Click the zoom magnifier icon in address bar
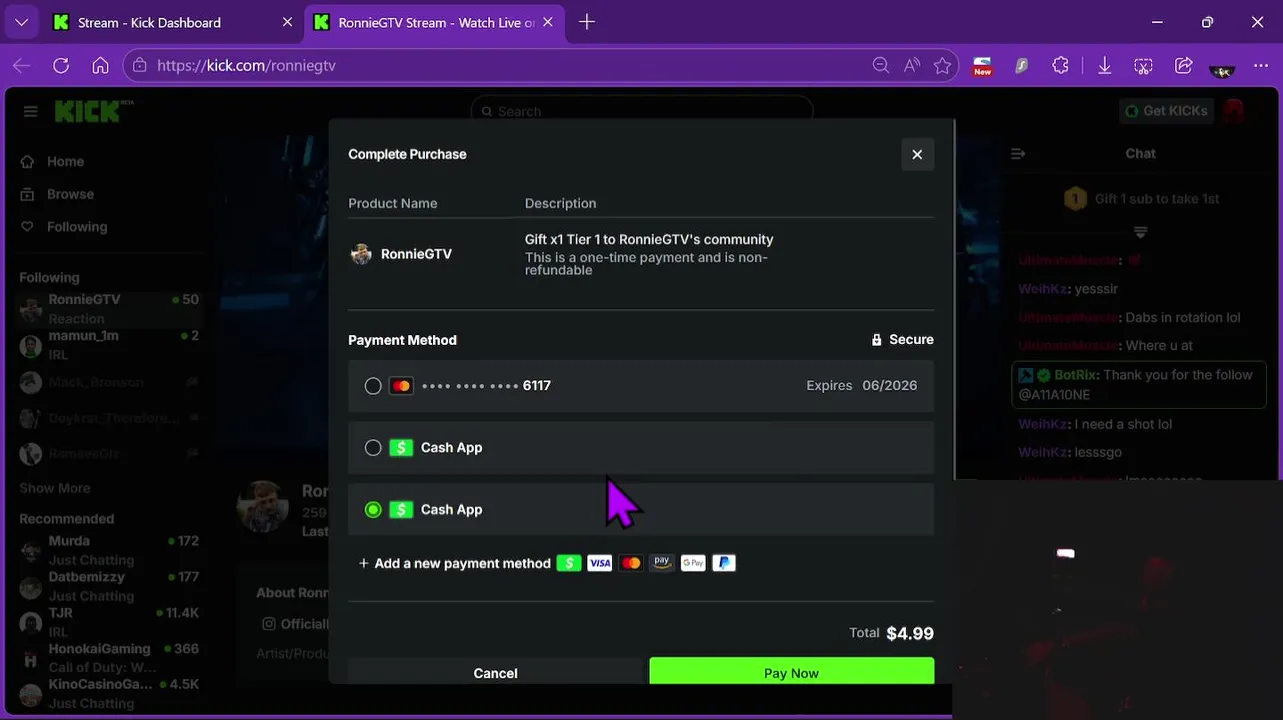This screenshot has width=1283, height=720. [880, 65]
